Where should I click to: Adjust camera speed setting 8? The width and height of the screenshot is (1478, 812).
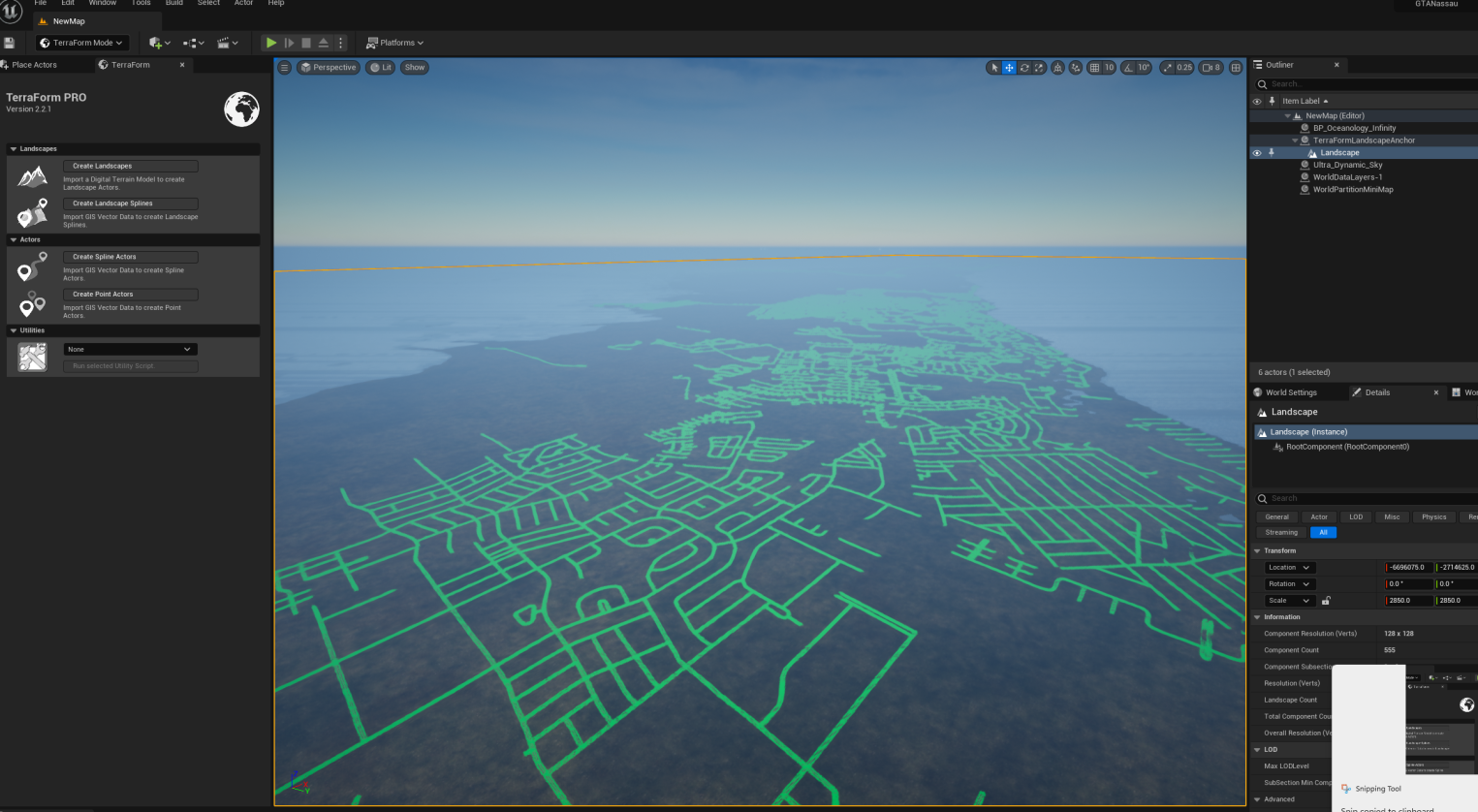coord(1211,68)
